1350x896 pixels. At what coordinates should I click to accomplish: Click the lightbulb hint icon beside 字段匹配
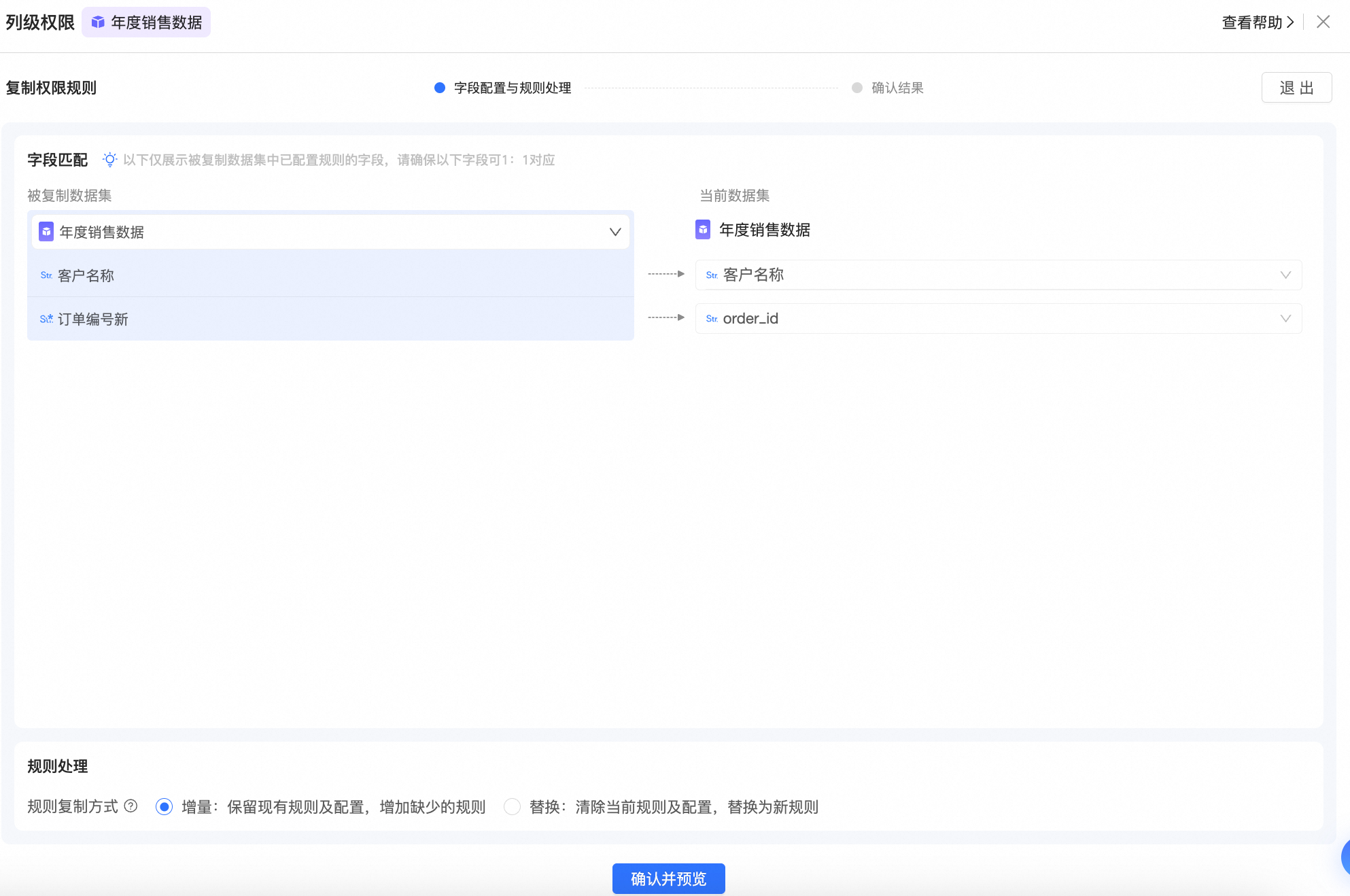(x=109, y=160)
